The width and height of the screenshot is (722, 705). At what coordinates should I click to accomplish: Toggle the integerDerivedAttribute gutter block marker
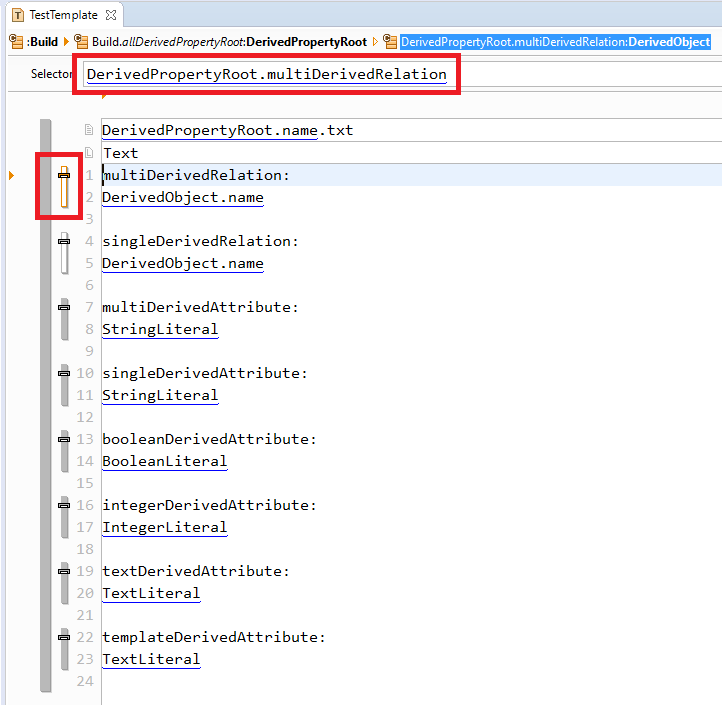(64, 505)
